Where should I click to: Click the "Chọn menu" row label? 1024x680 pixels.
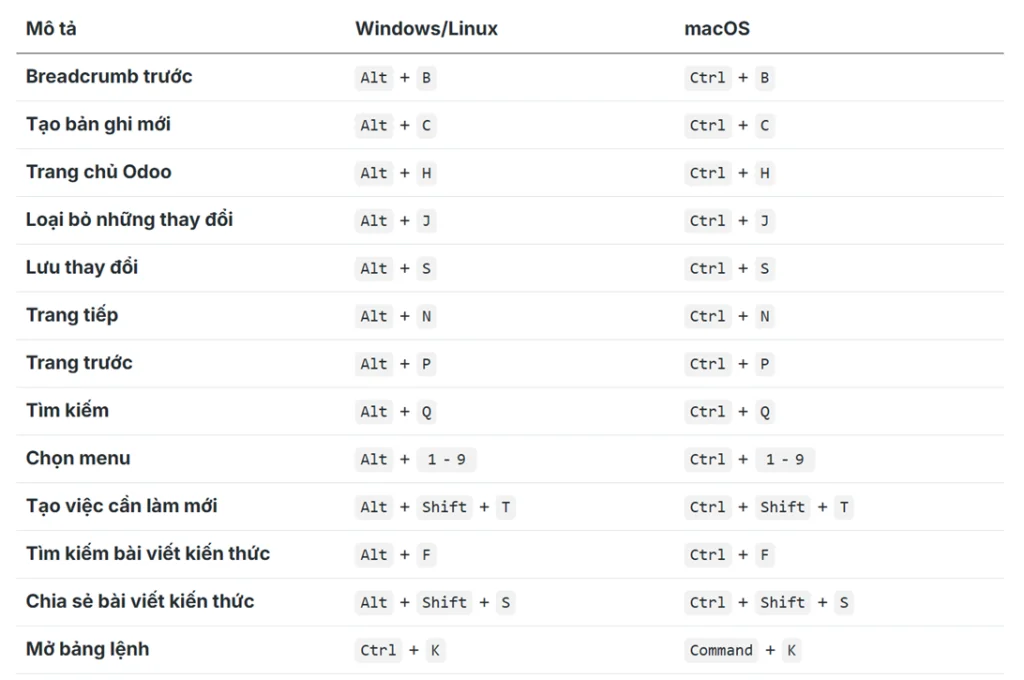coord(78,458)
